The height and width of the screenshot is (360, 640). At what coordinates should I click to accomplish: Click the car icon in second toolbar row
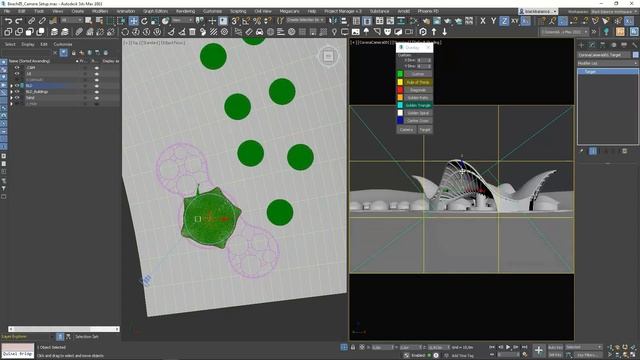(259, 31)
